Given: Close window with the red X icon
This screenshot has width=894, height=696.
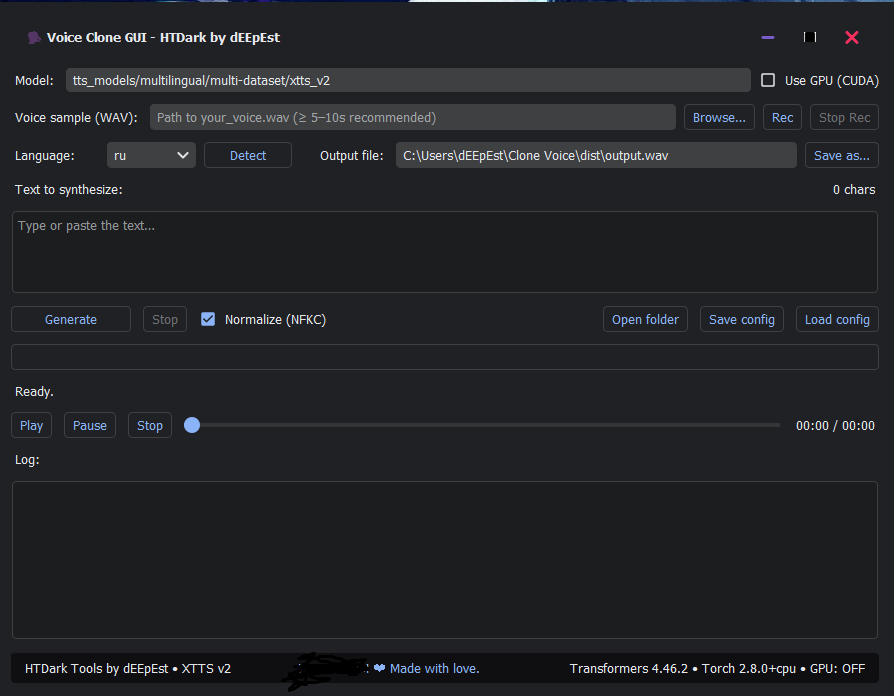Looking at the screenshot, I should pyautogui.click(x=852, y=37).
